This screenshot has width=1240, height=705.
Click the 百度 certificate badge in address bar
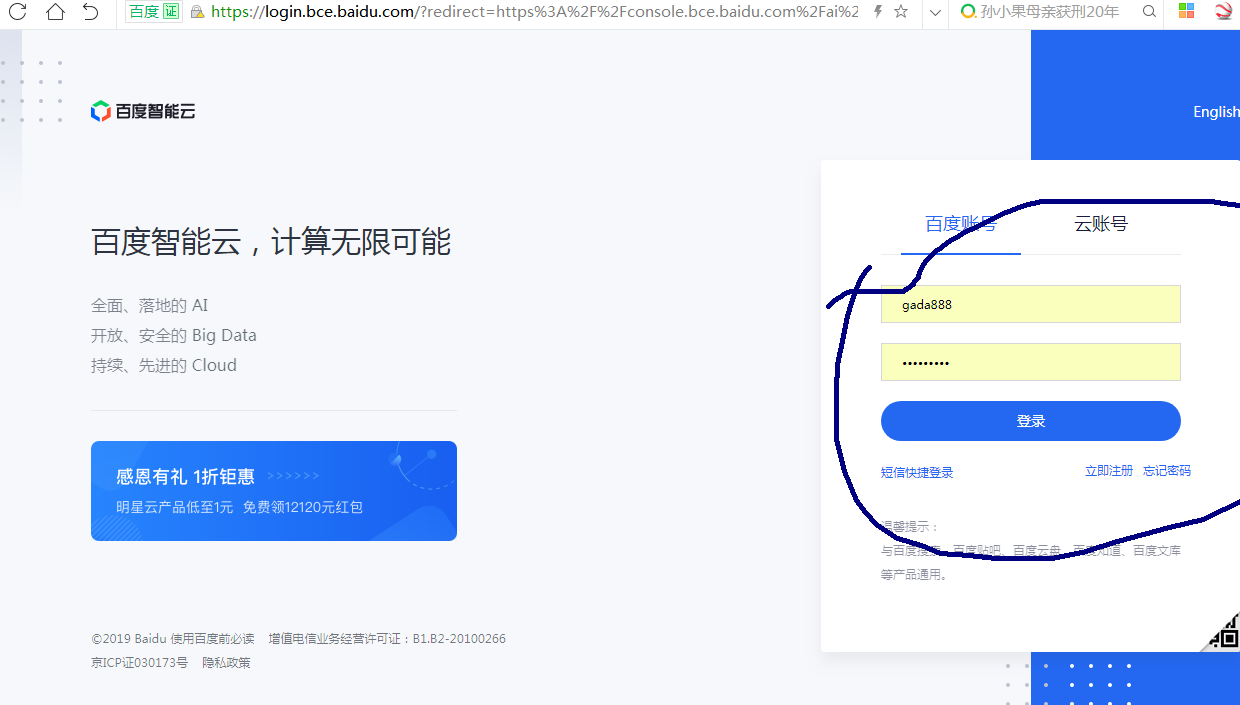tap(154, 12)
